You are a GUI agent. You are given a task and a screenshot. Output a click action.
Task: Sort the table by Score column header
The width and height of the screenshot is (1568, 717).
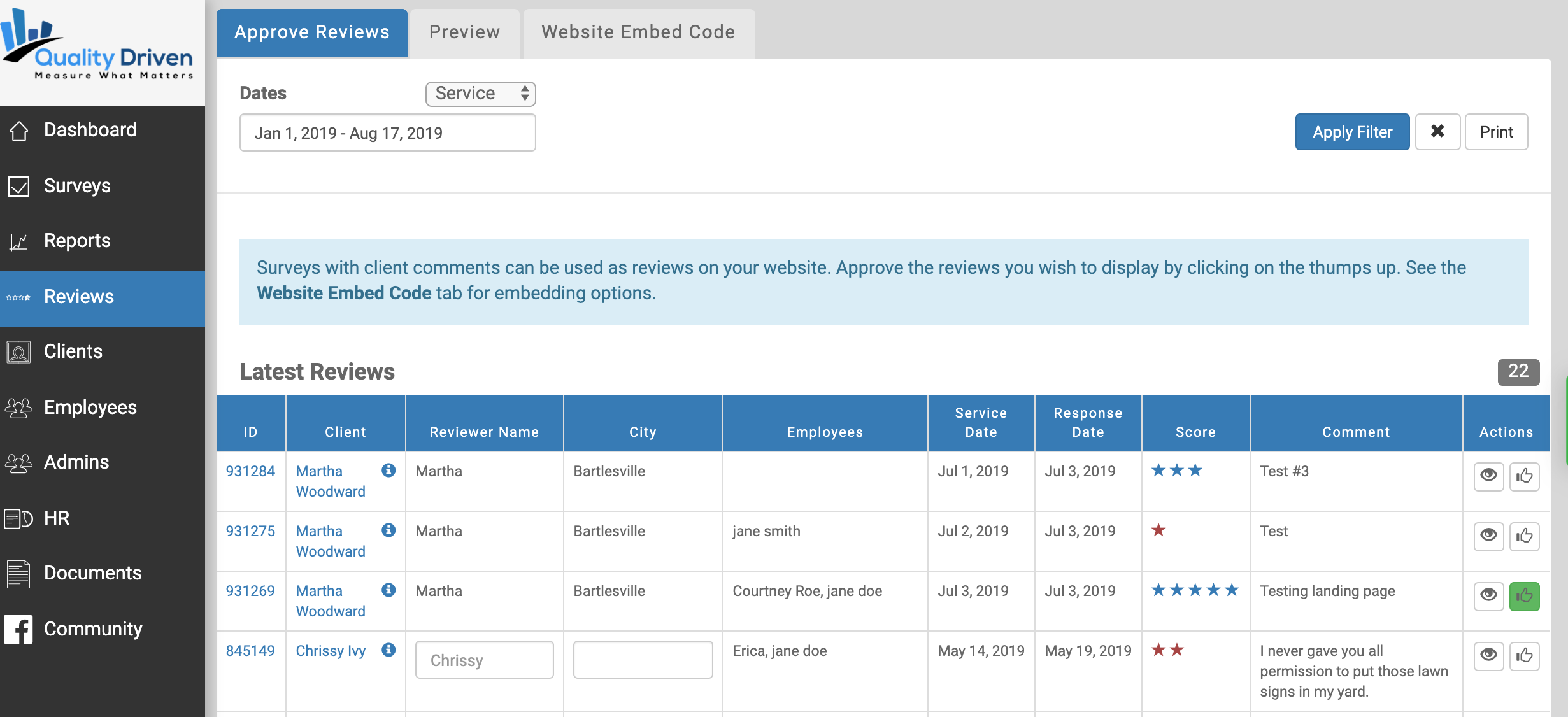point(1195,432)
